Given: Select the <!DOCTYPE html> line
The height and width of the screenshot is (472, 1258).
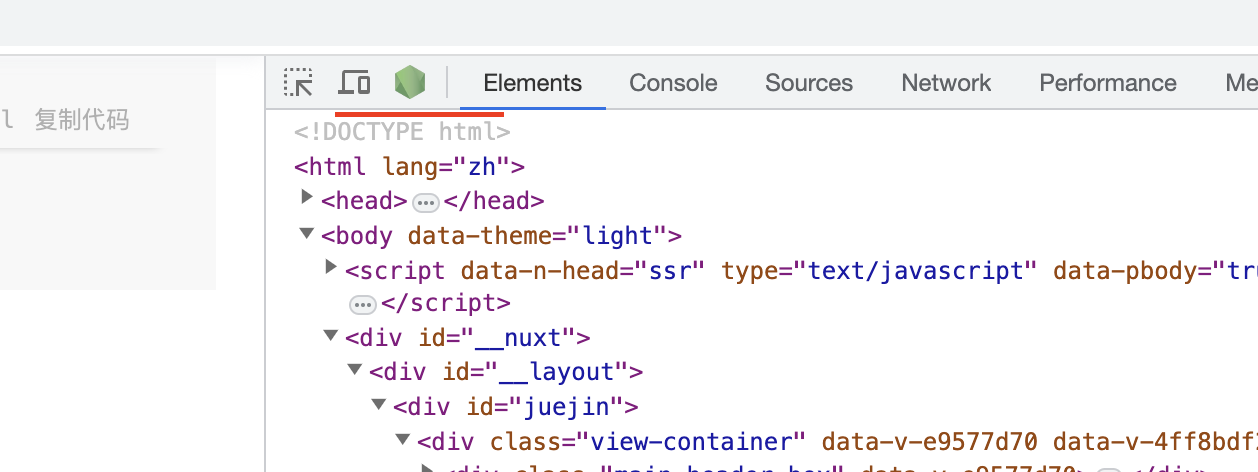Looking at the screenshot, I should pyautogui.click(x=402, y=131).
